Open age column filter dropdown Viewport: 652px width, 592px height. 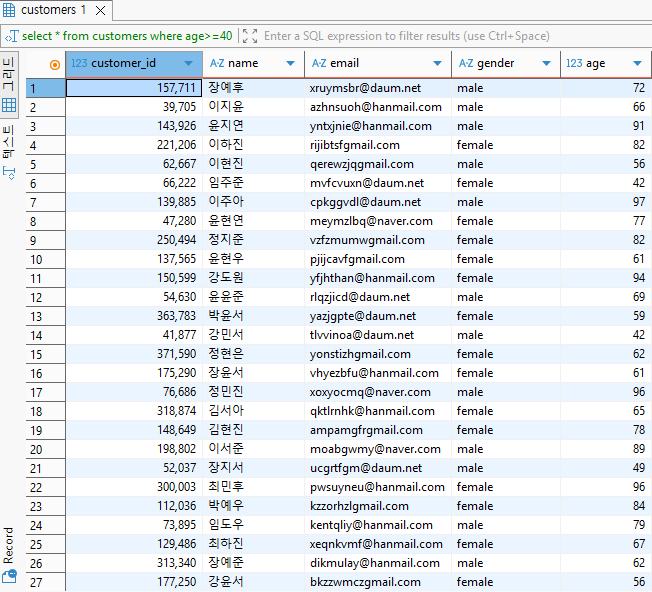(637, 64)
